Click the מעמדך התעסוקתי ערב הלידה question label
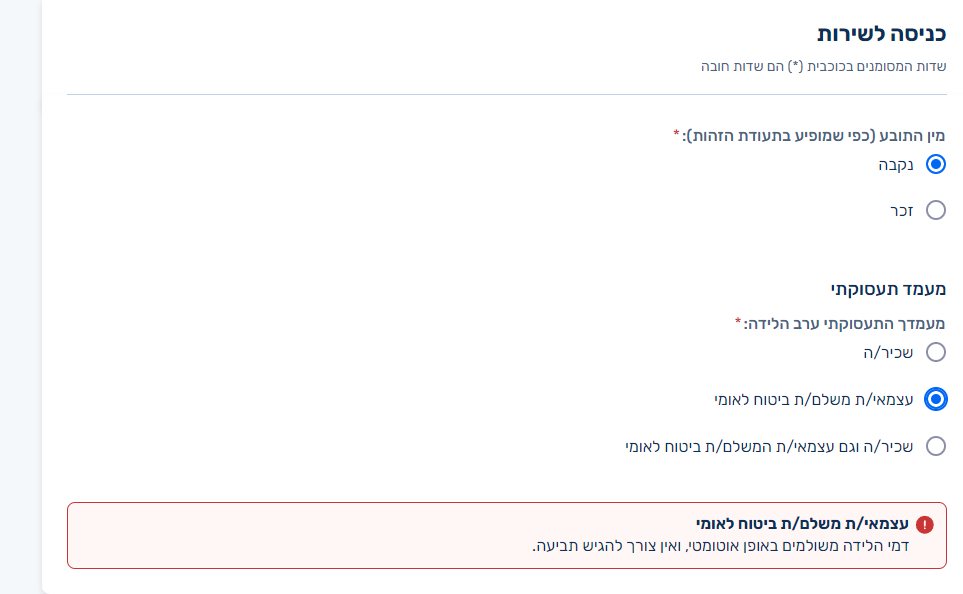This screenshot has height=594, width=963. 844,323
